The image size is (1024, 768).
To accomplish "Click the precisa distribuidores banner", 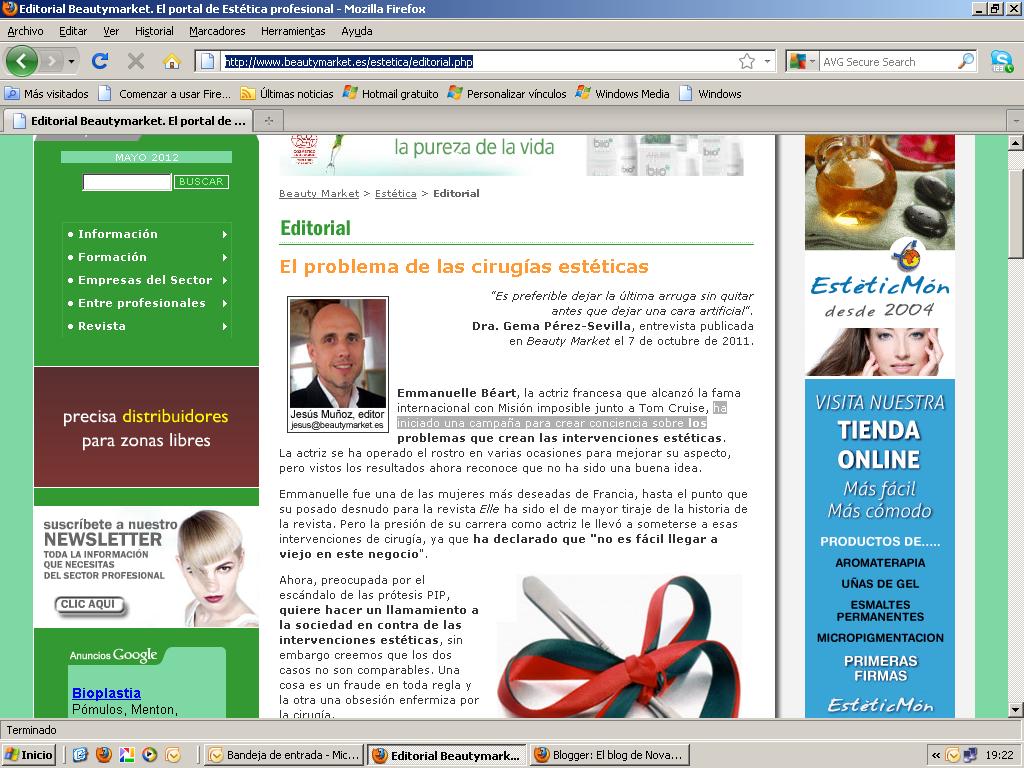I will click(x=146, y=427).
